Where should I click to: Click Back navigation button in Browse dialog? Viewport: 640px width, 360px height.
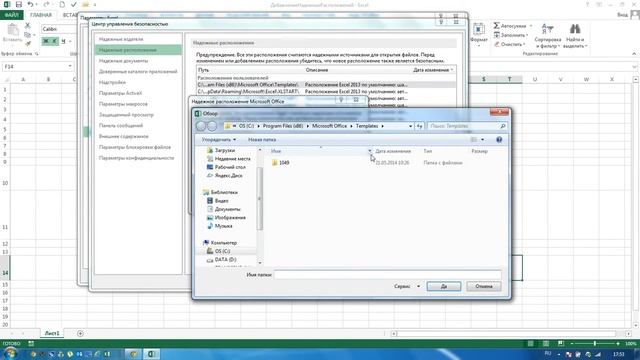coord(201,126)
